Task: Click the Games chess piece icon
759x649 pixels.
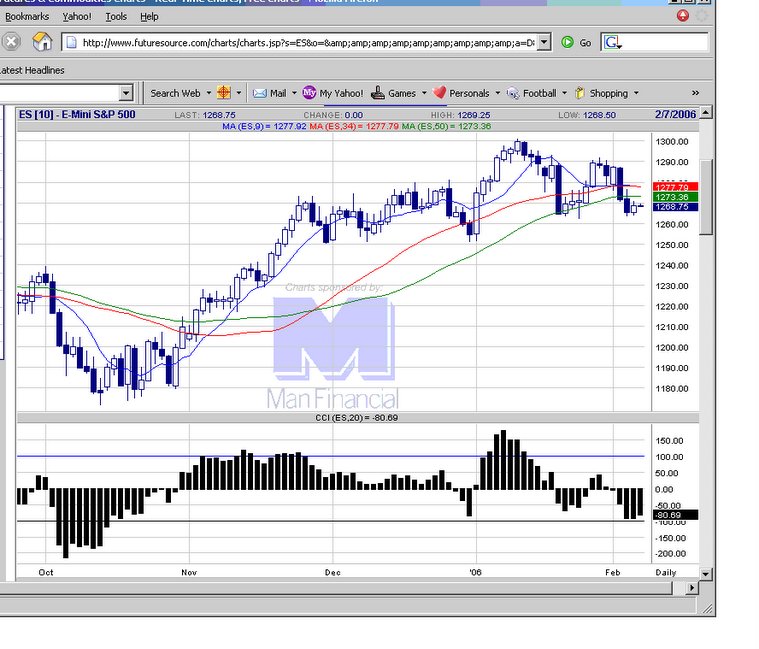Action: [378, 92]
